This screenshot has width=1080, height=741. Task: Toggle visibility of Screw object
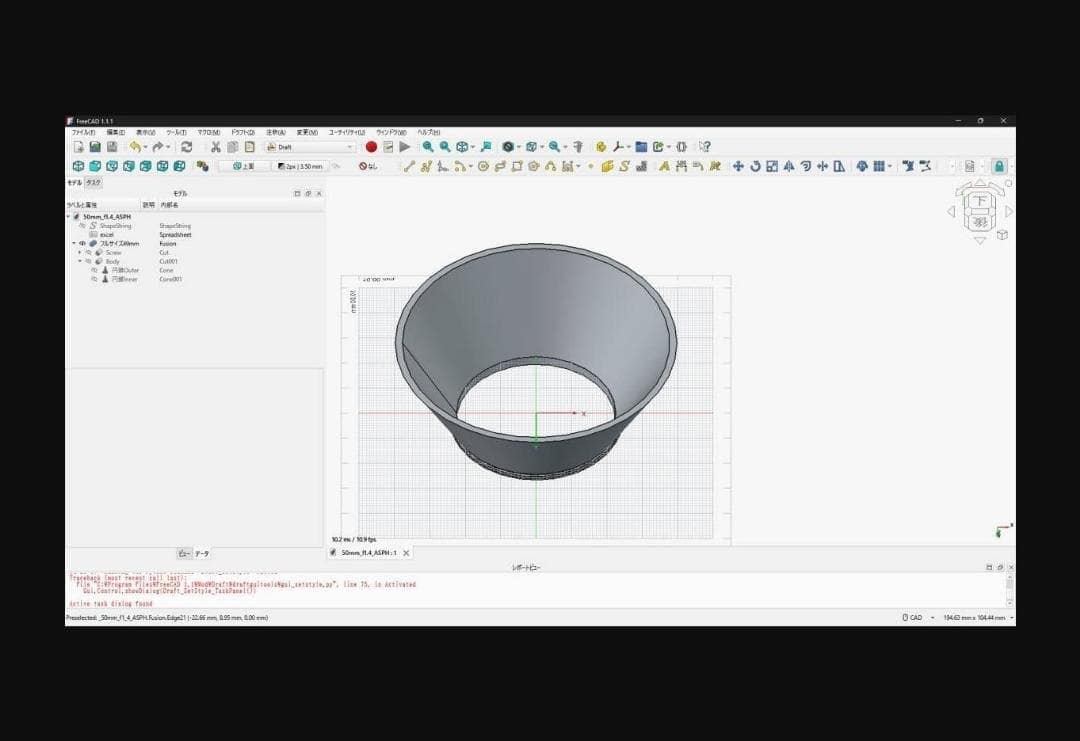(x=89, y=253)
